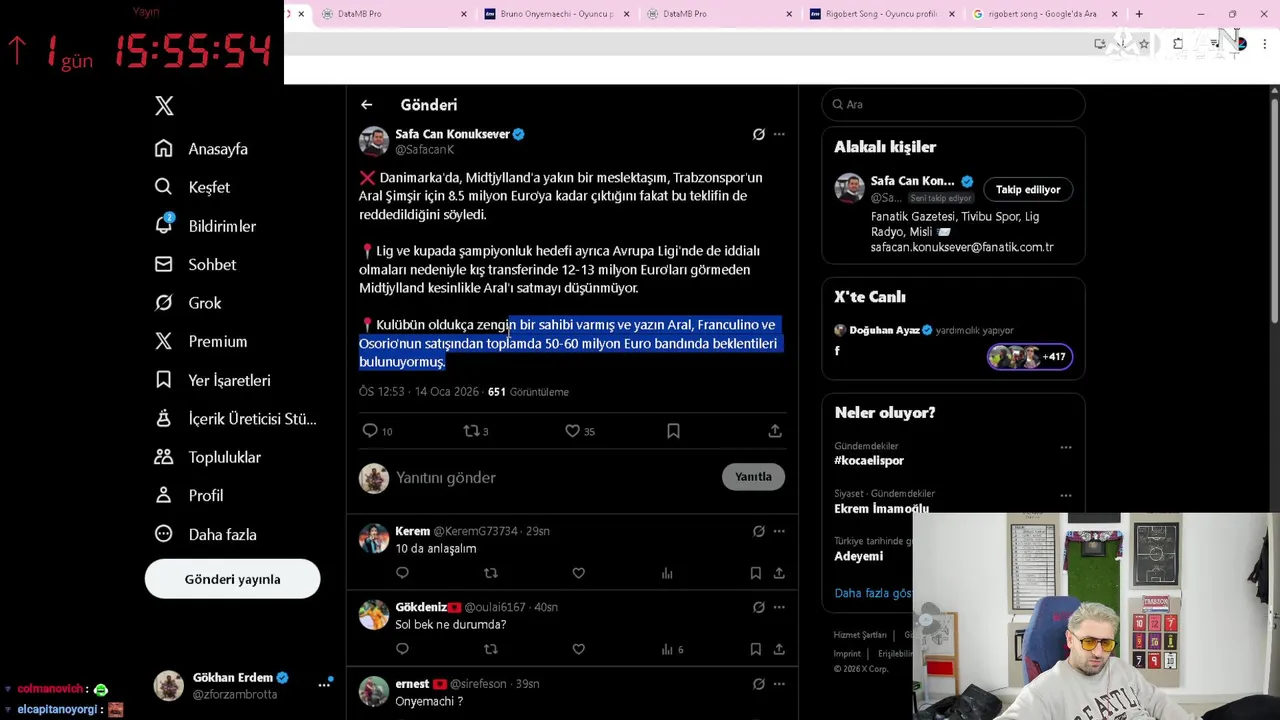Screen dimensions: 1280x720
Task: Click Takip ediliyor button
Action: [x=1028, y=189]
